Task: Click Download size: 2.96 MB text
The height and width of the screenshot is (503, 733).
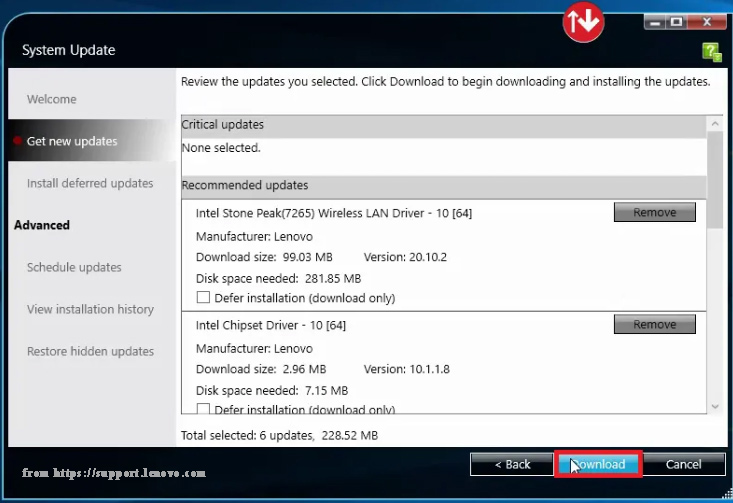Action: pyautogui.click(x=261, y=369)
